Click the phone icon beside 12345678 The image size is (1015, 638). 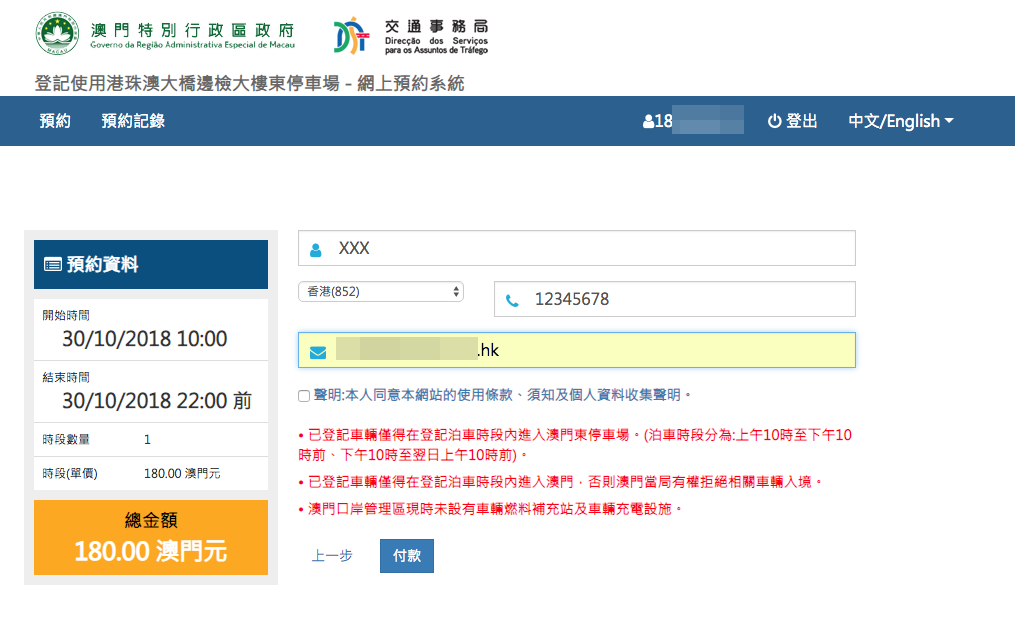tap(512, 300)
